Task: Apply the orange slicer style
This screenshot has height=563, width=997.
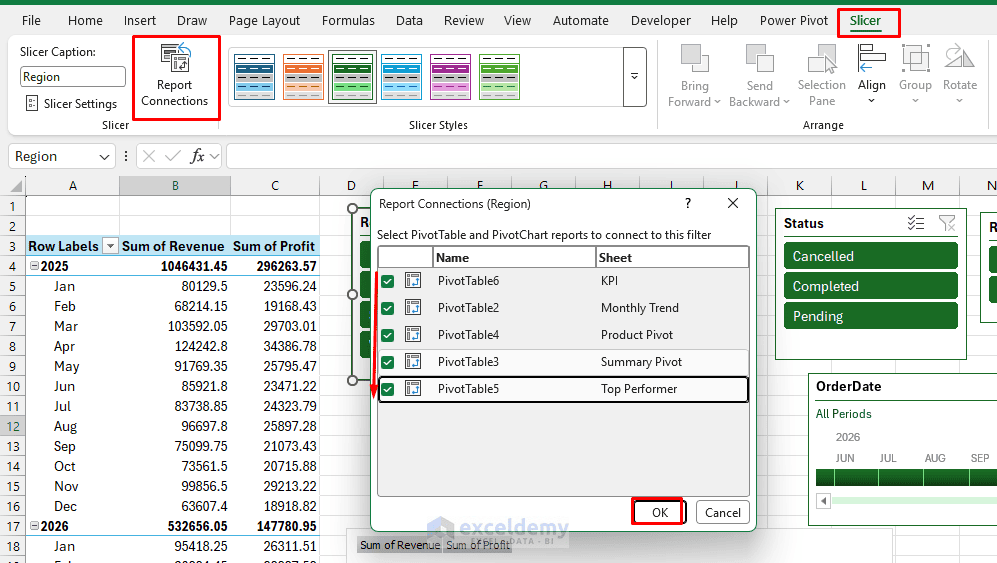Action: click(303, 77)
